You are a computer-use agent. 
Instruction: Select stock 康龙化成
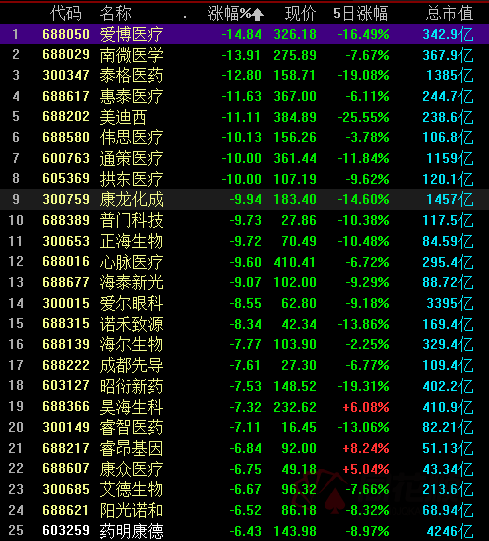point(131,199)
